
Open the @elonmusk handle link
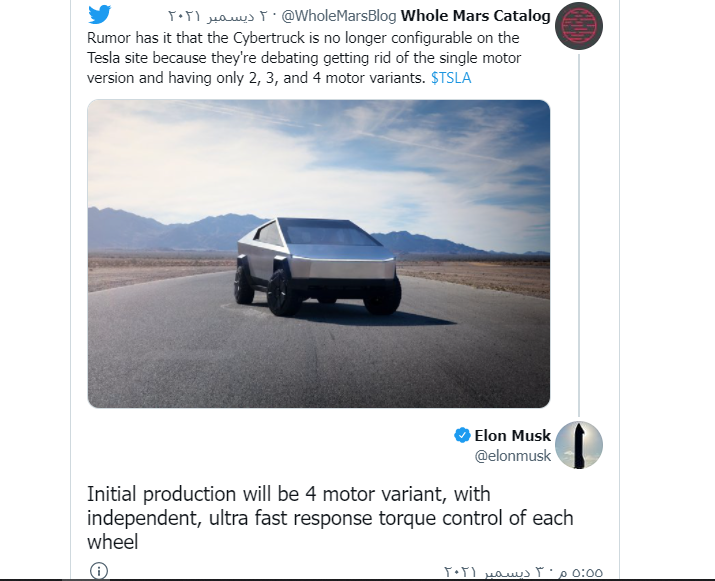(x=512, y=456)
